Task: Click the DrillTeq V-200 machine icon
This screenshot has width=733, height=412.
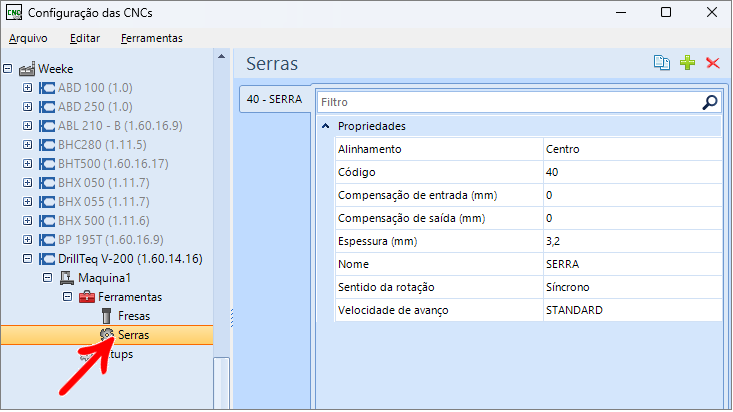Action: (x=47, y=259)
